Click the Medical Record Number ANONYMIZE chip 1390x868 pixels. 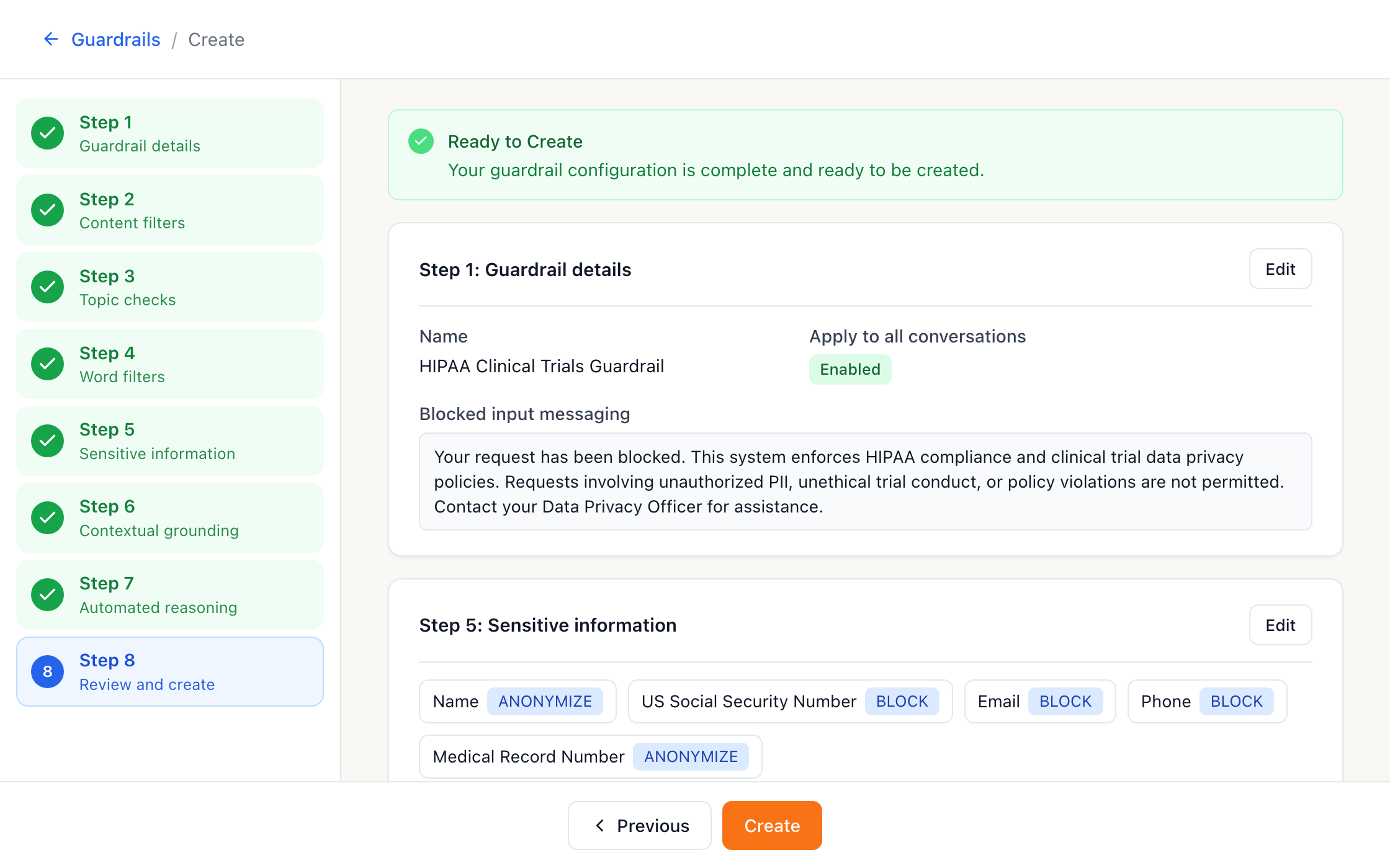click(x=590, y=756)
